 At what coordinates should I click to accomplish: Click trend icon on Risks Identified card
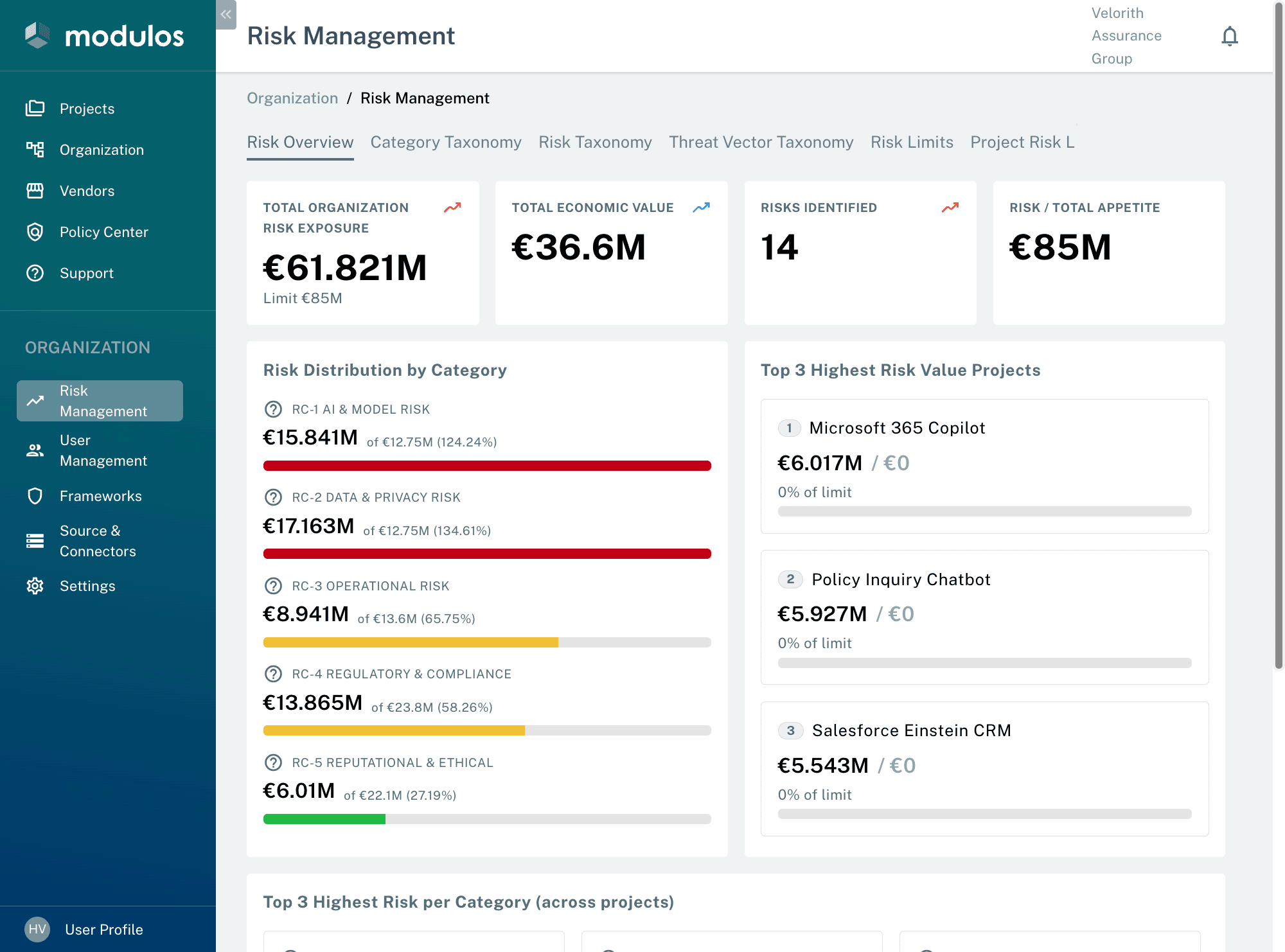pos(950,207)
